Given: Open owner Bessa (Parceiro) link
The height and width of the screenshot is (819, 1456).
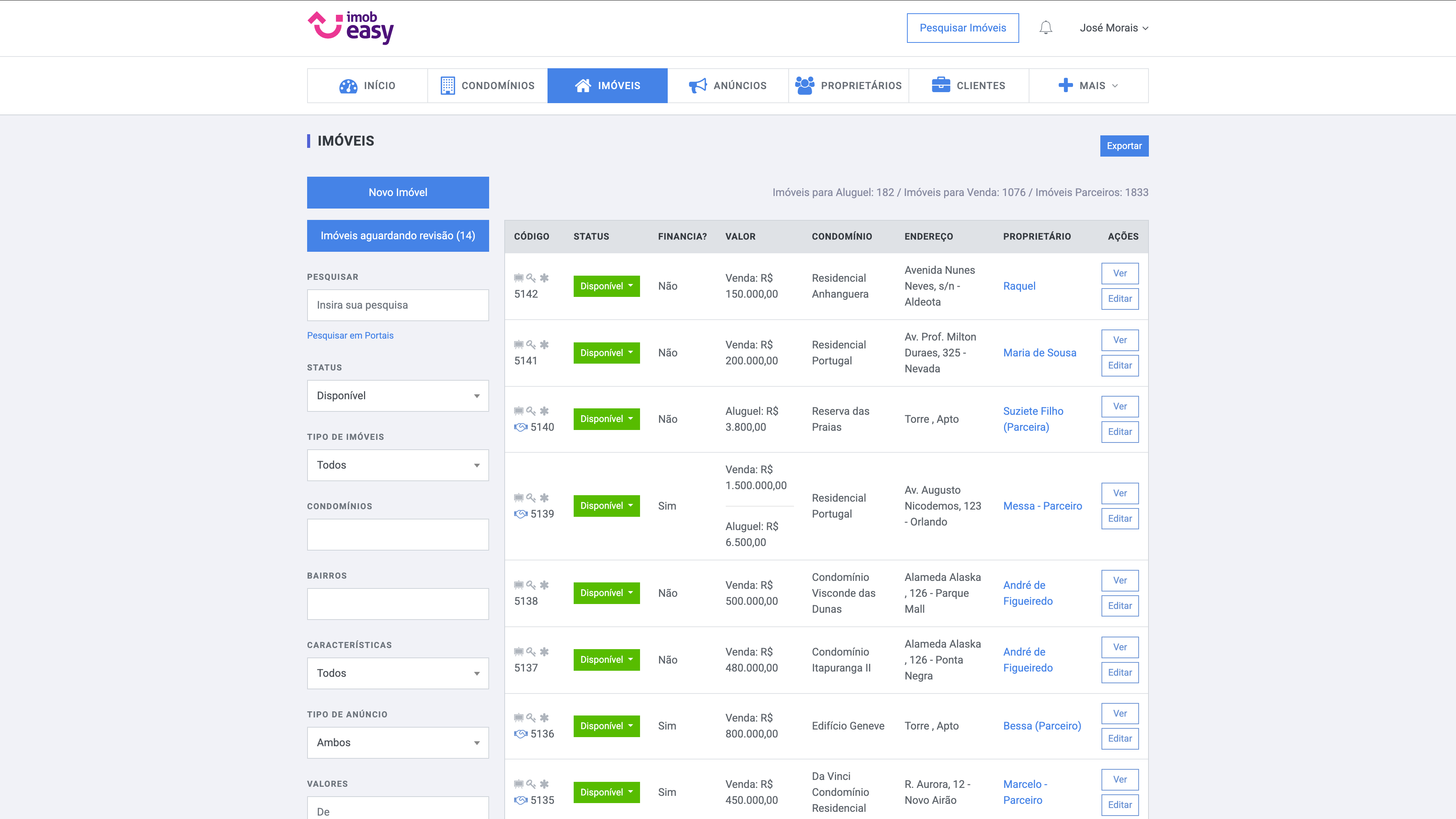Looking at the screenshot, I should point(1042,726).
